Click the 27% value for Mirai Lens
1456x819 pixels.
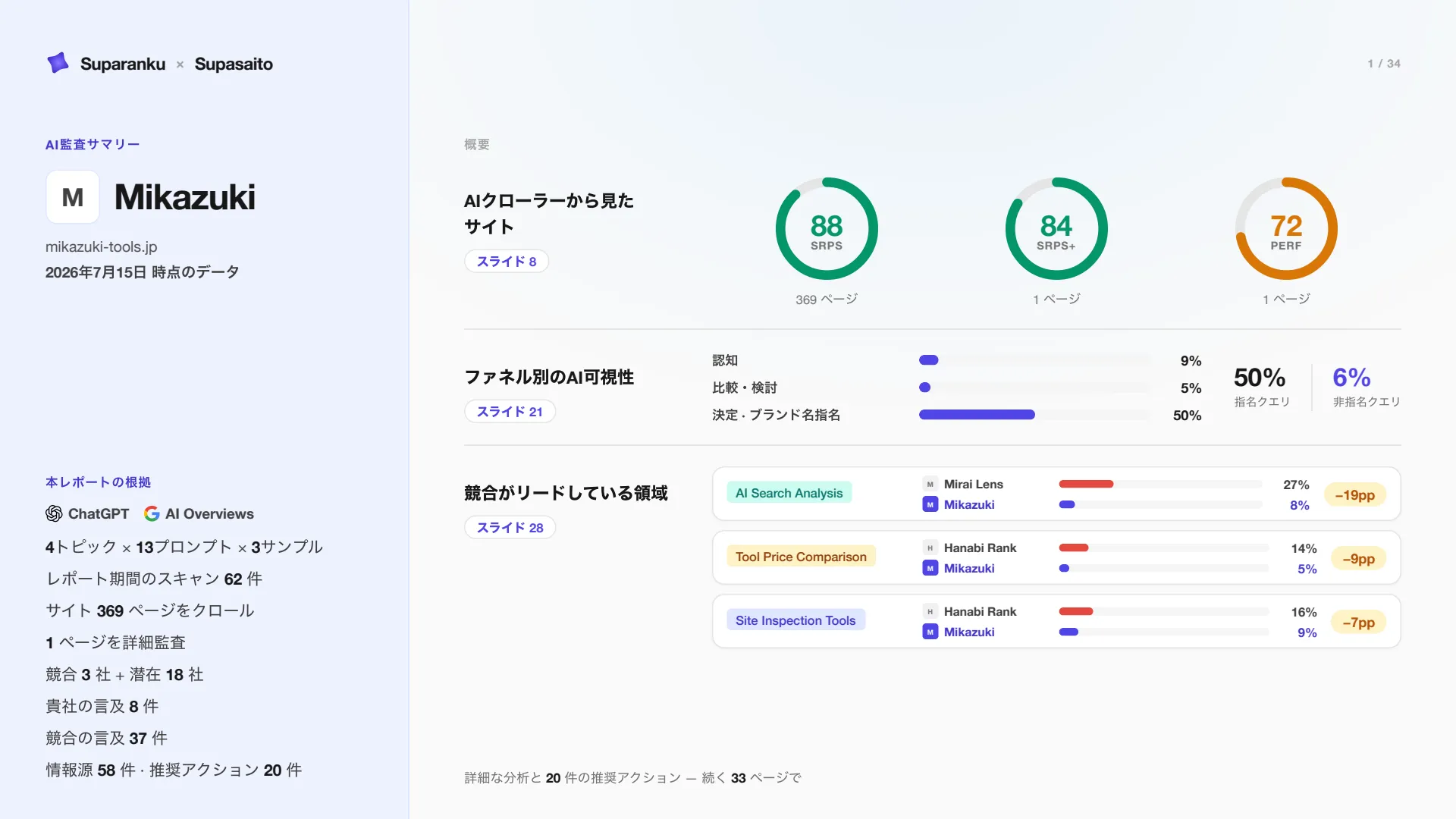click(x=1296, y=485)
